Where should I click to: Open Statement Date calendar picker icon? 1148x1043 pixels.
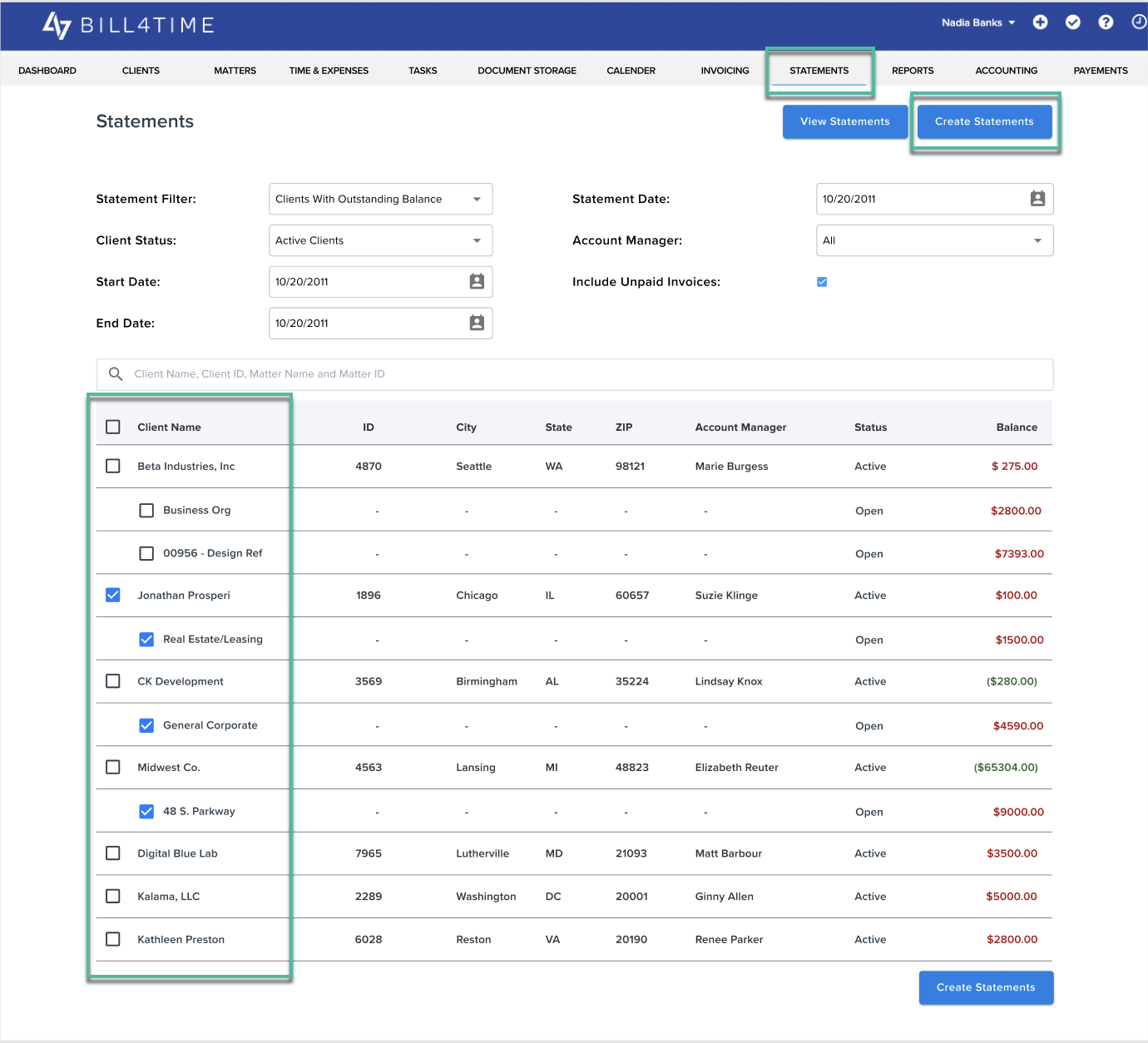(x=1037, y=199)
